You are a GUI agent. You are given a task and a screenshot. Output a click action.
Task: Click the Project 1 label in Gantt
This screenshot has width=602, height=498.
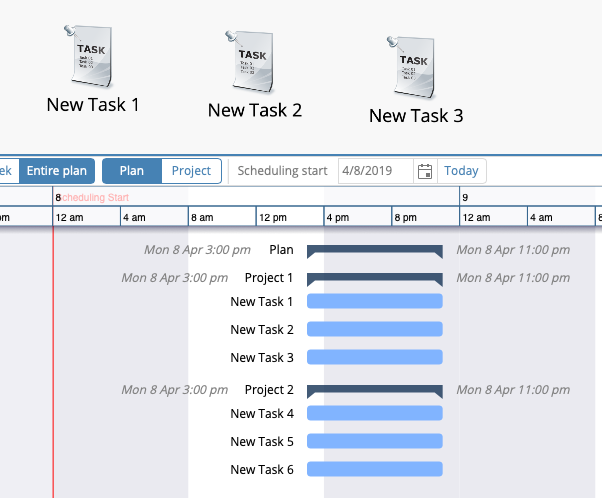(x=269, y=278)
